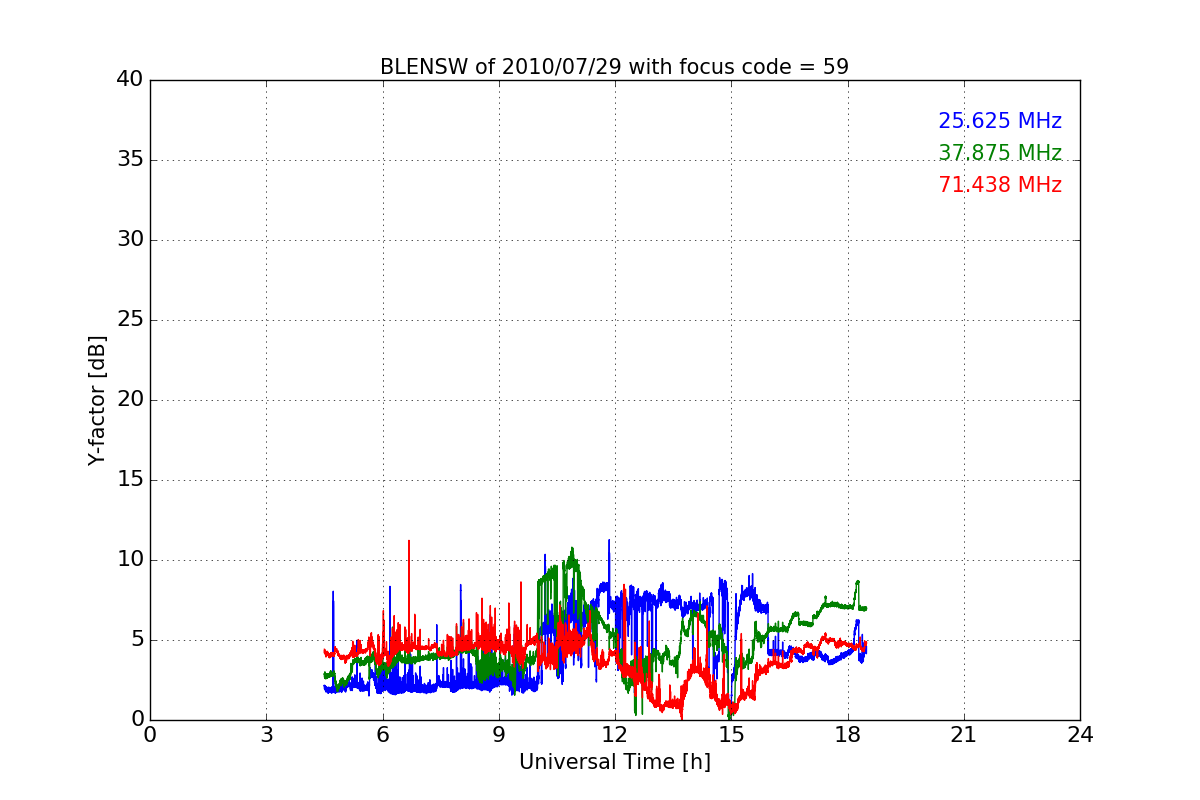The width and height of the screenshot is (1200, 800).
Task: Click the y-axis tick label 30
Action: [x=130, y=239]
